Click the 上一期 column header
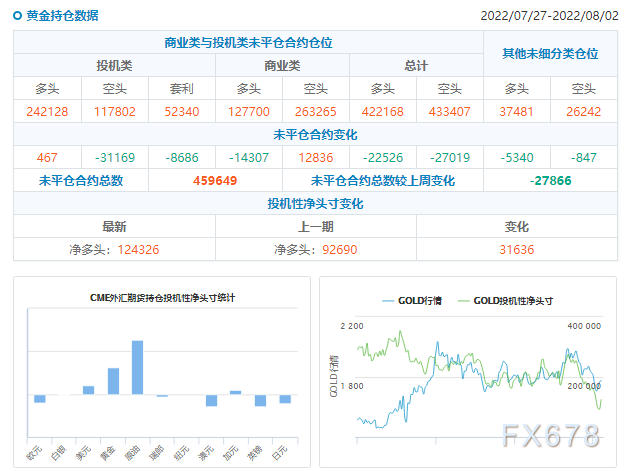The height and width of the screenshot is (471, 630). click(316, 226)
